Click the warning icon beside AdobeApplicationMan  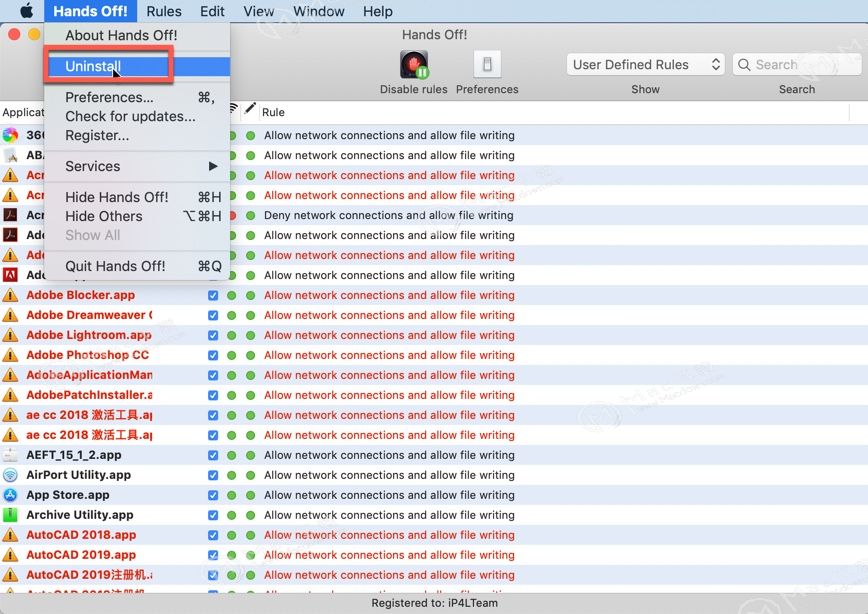click(10, 375)
